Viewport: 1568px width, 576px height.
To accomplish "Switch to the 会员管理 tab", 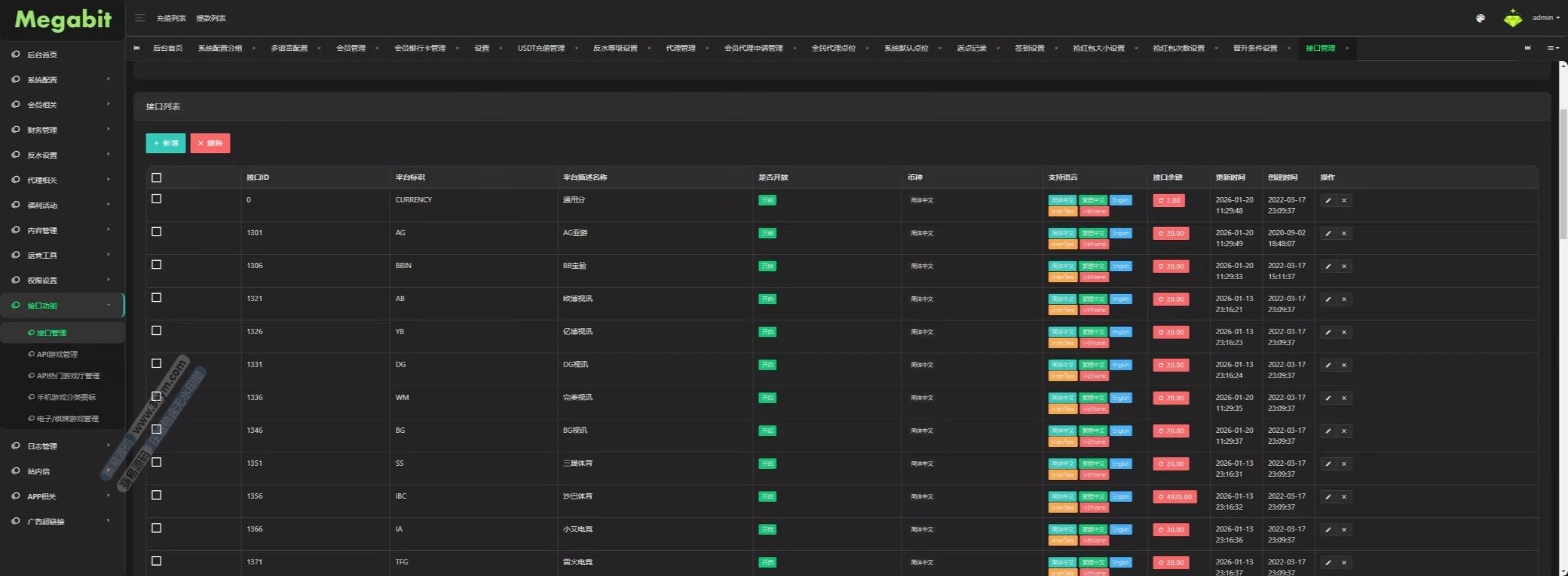I will click(350, 48).
